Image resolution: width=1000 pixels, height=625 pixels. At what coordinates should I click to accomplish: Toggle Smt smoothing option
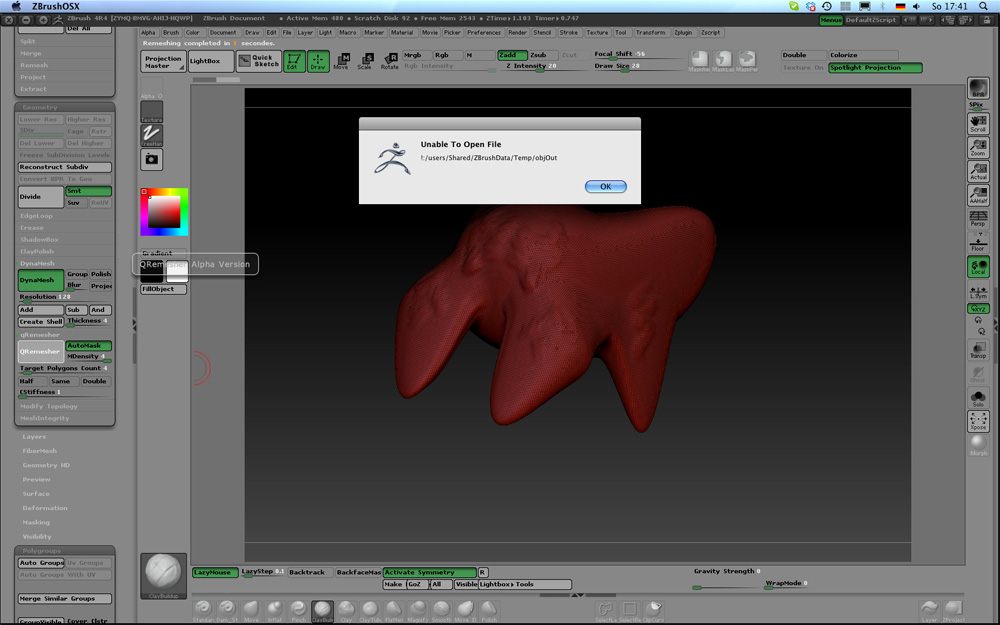click(89, 191)
